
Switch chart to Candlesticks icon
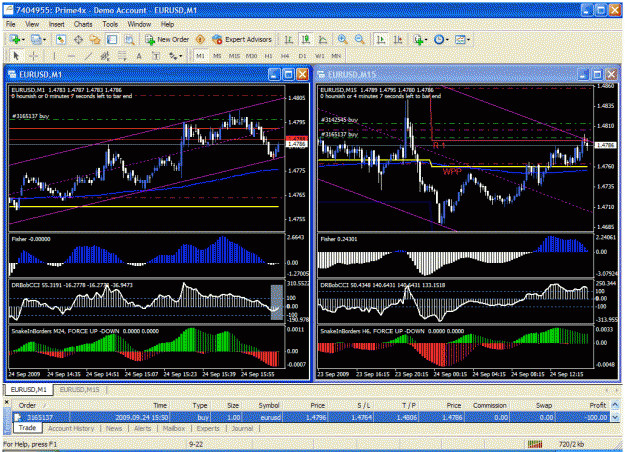306,39
